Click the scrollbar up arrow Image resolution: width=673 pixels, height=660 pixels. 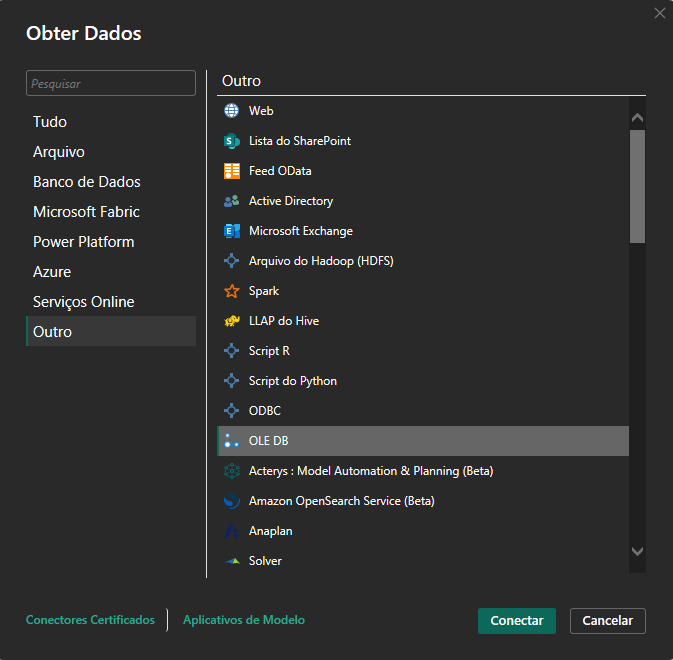(x=637, y=118)
